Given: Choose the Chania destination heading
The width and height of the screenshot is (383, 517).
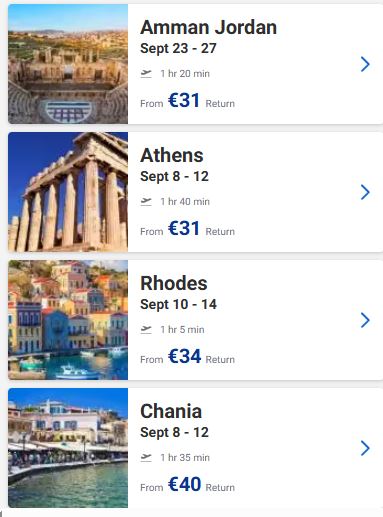Looking at the screenshot, I should click(171, 411).
